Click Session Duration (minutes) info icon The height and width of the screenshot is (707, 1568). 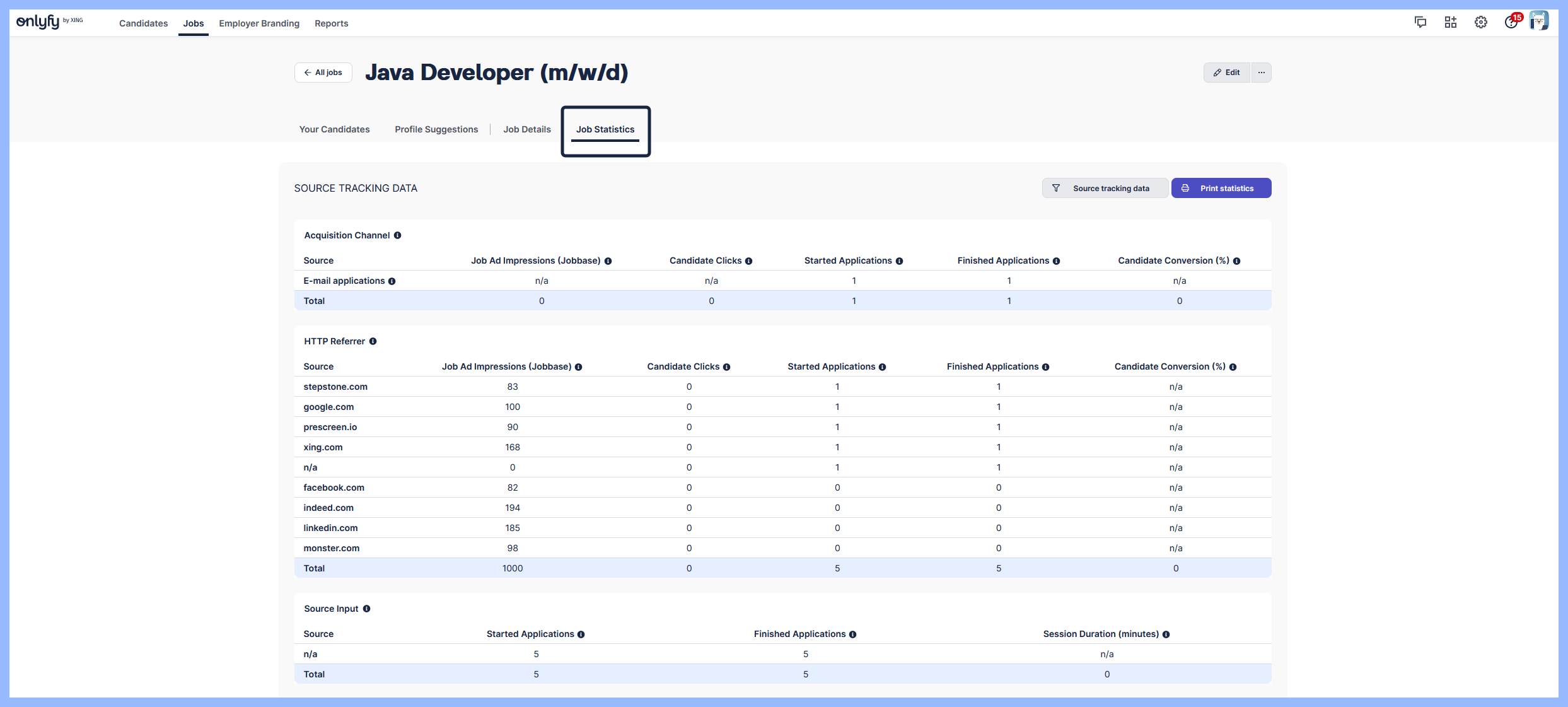point(1166,634)
